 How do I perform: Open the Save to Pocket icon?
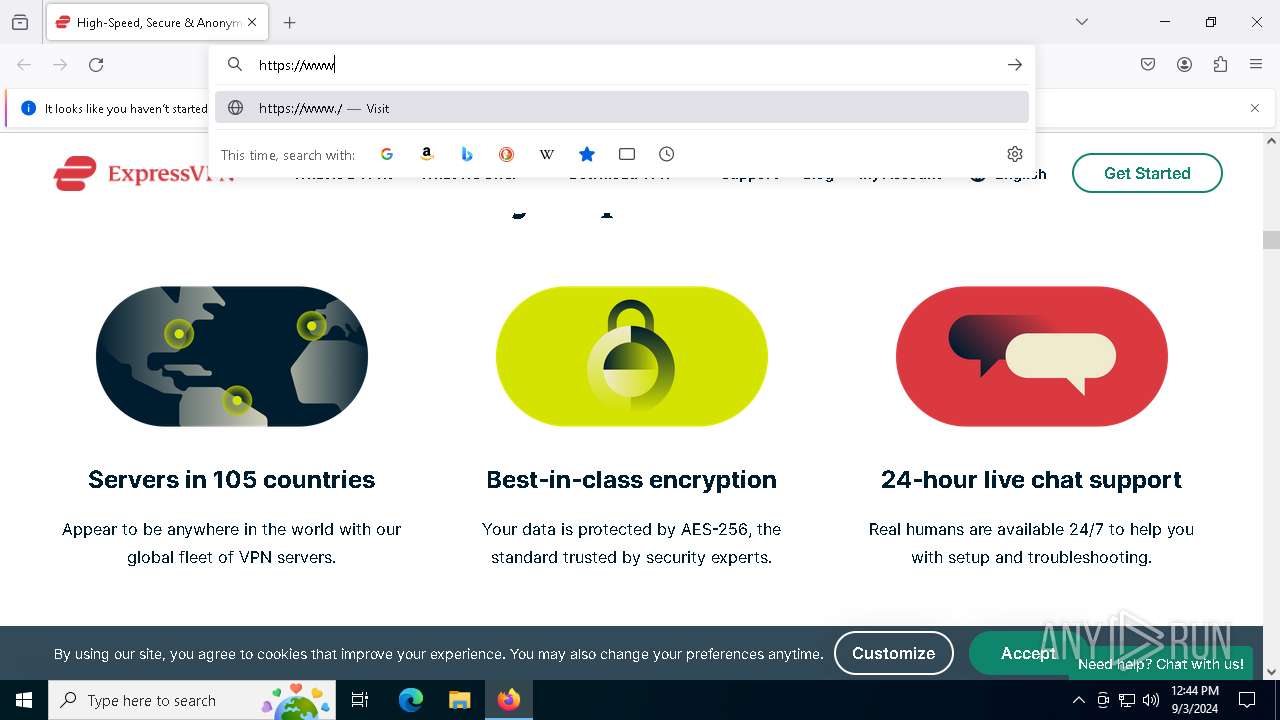pos(1148,65)
